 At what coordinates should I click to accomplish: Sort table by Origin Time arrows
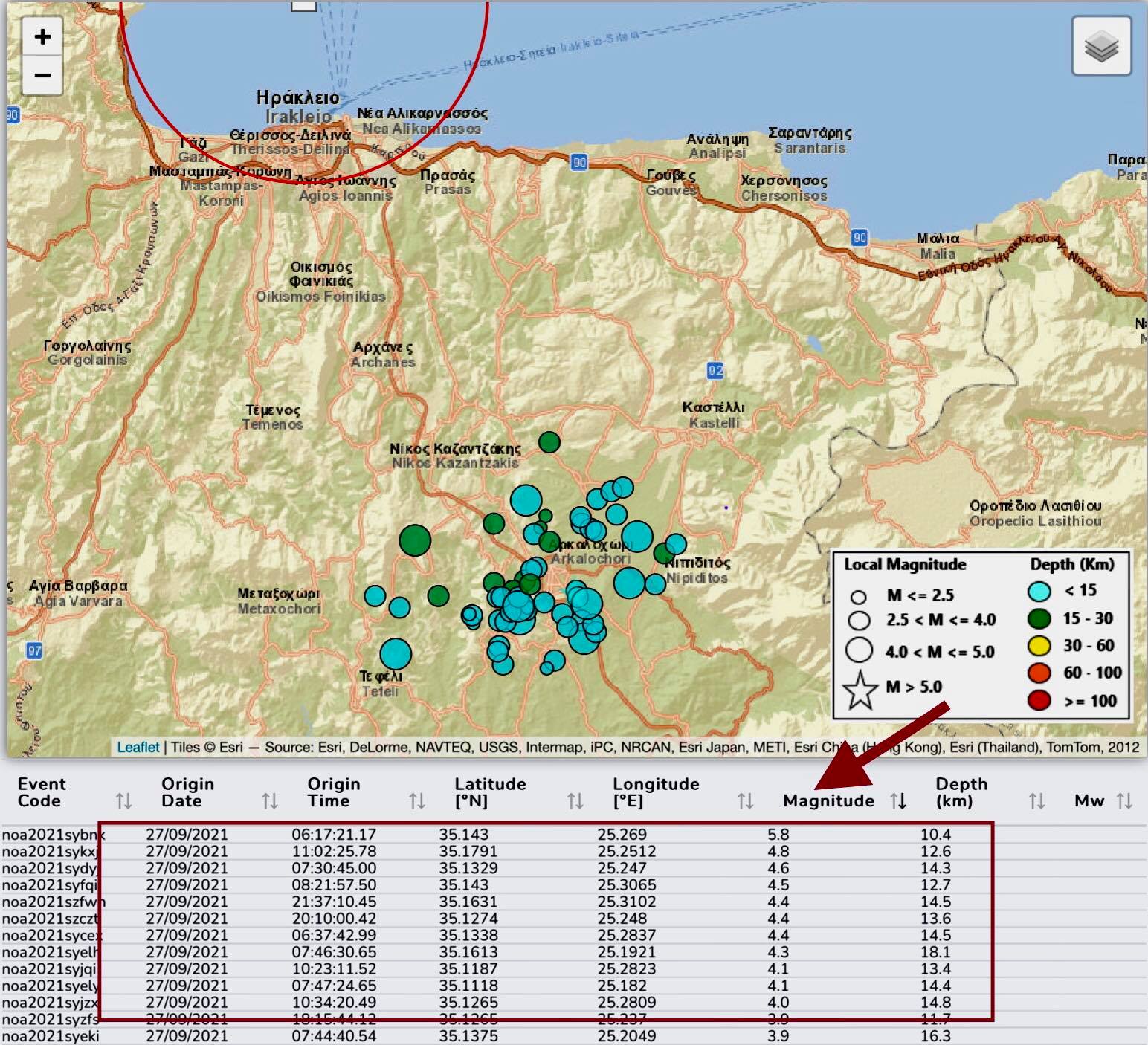[x=416, y=800]
